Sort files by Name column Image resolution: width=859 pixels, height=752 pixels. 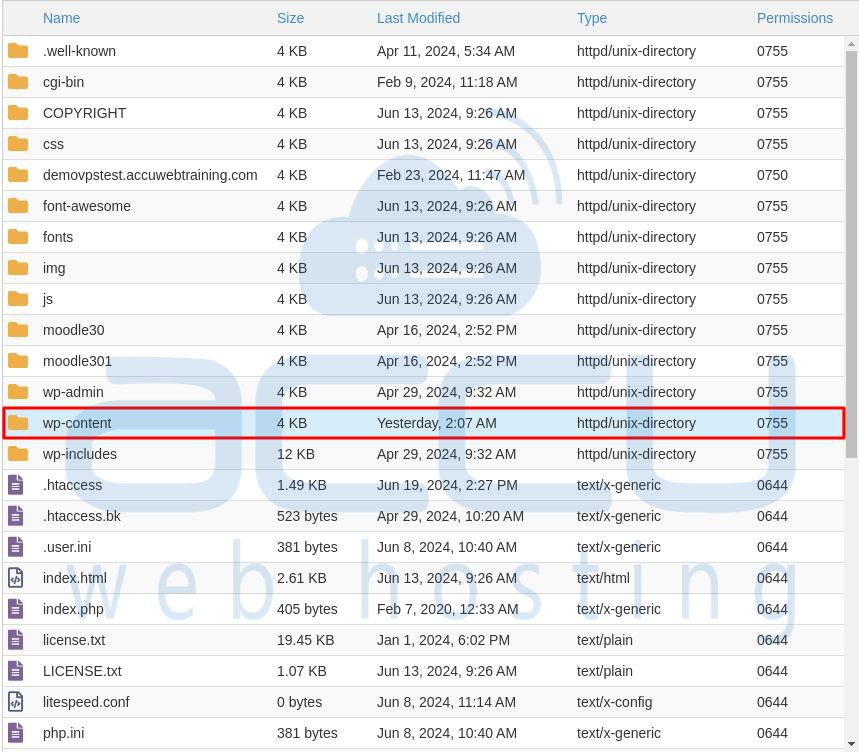[61, 18]
